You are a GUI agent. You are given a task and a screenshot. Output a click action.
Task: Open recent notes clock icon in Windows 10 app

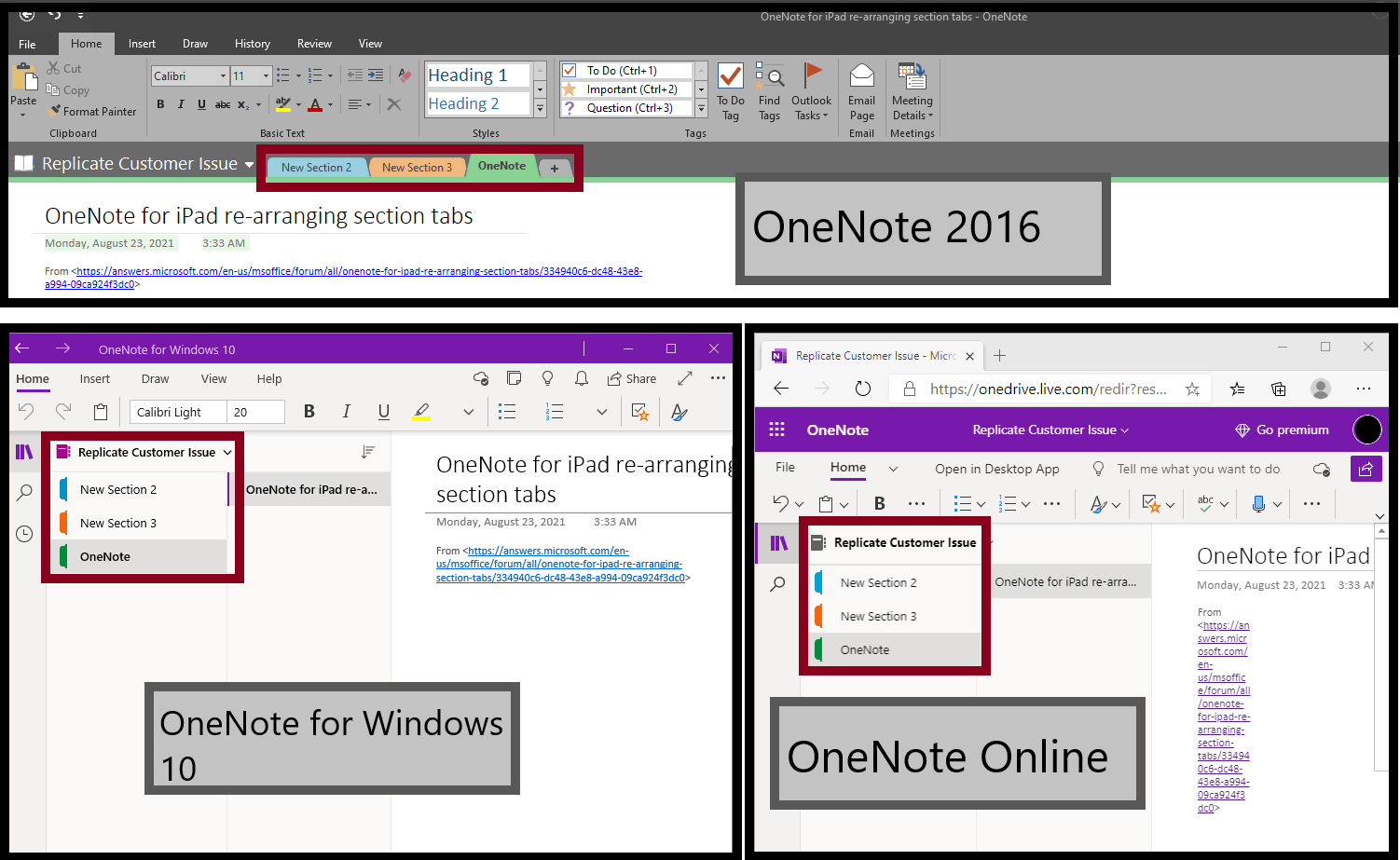(x=25, y=534)
